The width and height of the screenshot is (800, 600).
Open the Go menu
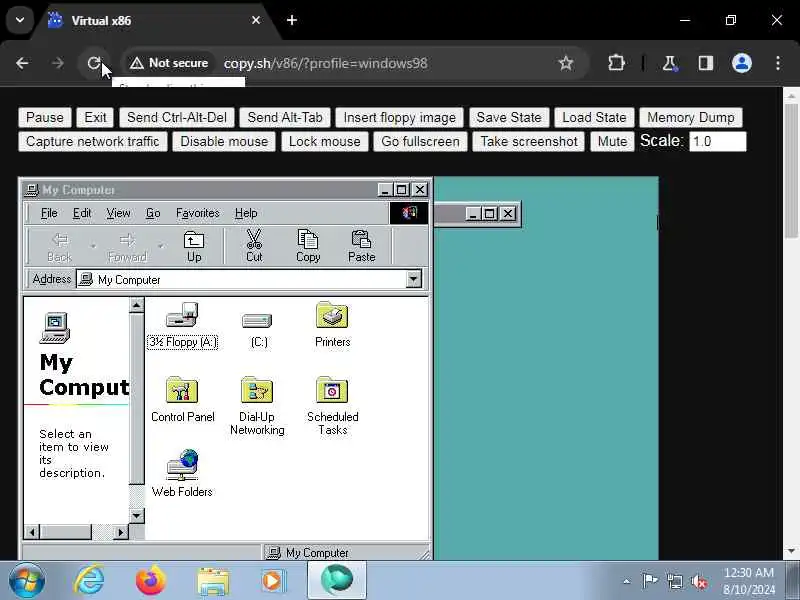click(153, 213)
